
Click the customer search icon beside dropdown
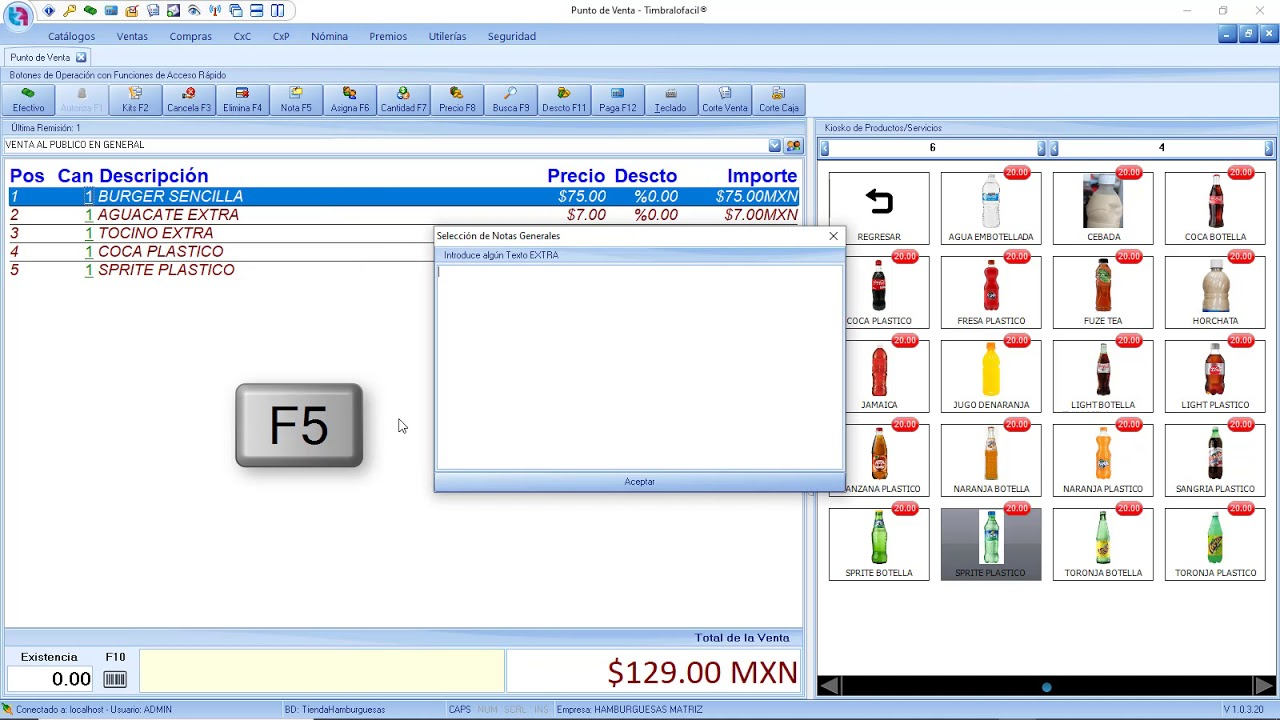(793, 145)
